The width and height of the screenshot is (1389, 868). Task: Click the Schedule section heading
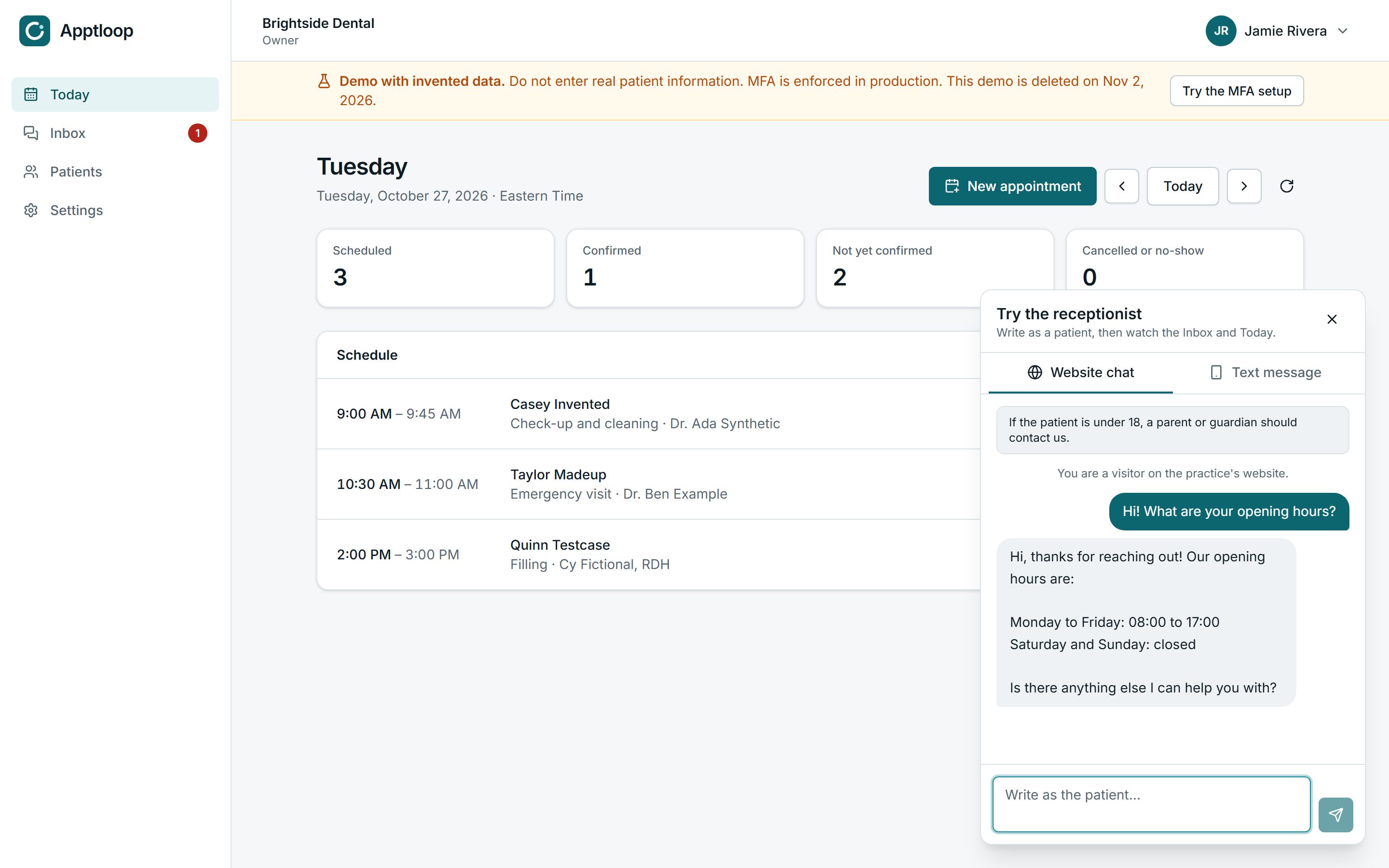[367, 355]
